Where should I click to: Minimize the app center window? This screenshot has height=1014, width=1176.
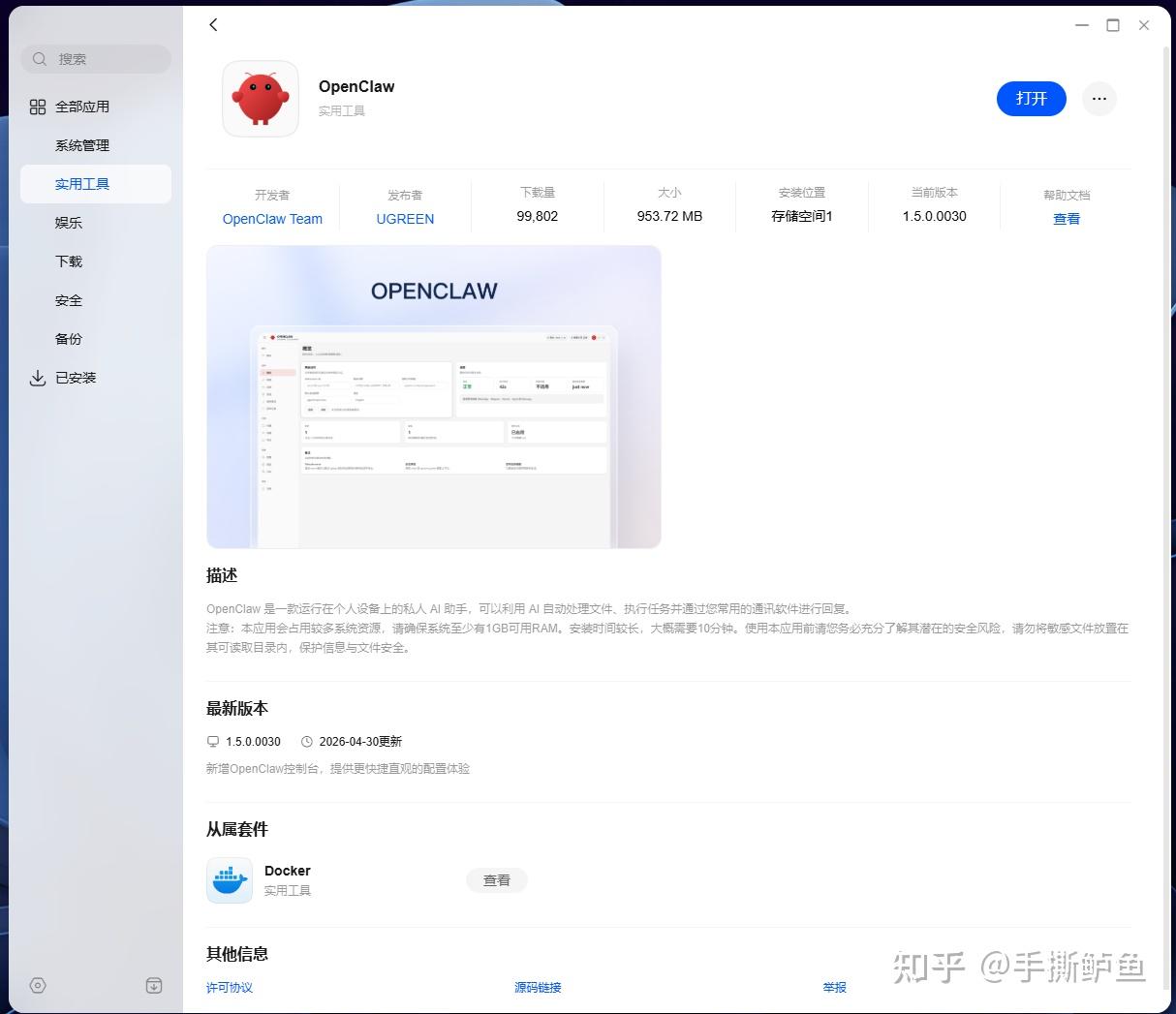[x=1082, y=25]
